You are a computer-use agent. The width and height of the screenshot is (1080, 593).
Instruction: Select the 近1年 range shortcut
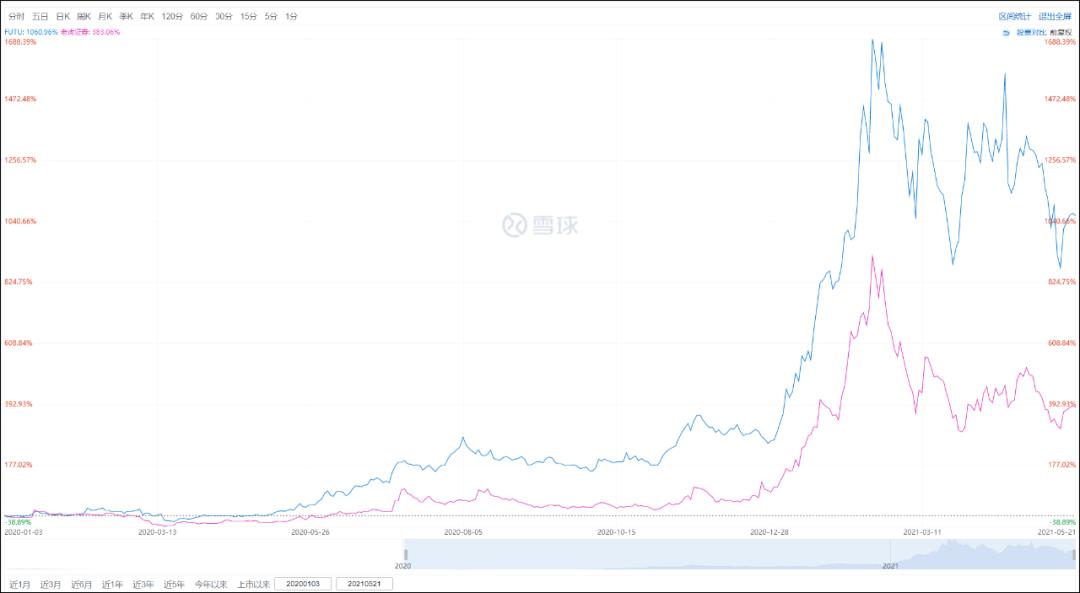112,584
